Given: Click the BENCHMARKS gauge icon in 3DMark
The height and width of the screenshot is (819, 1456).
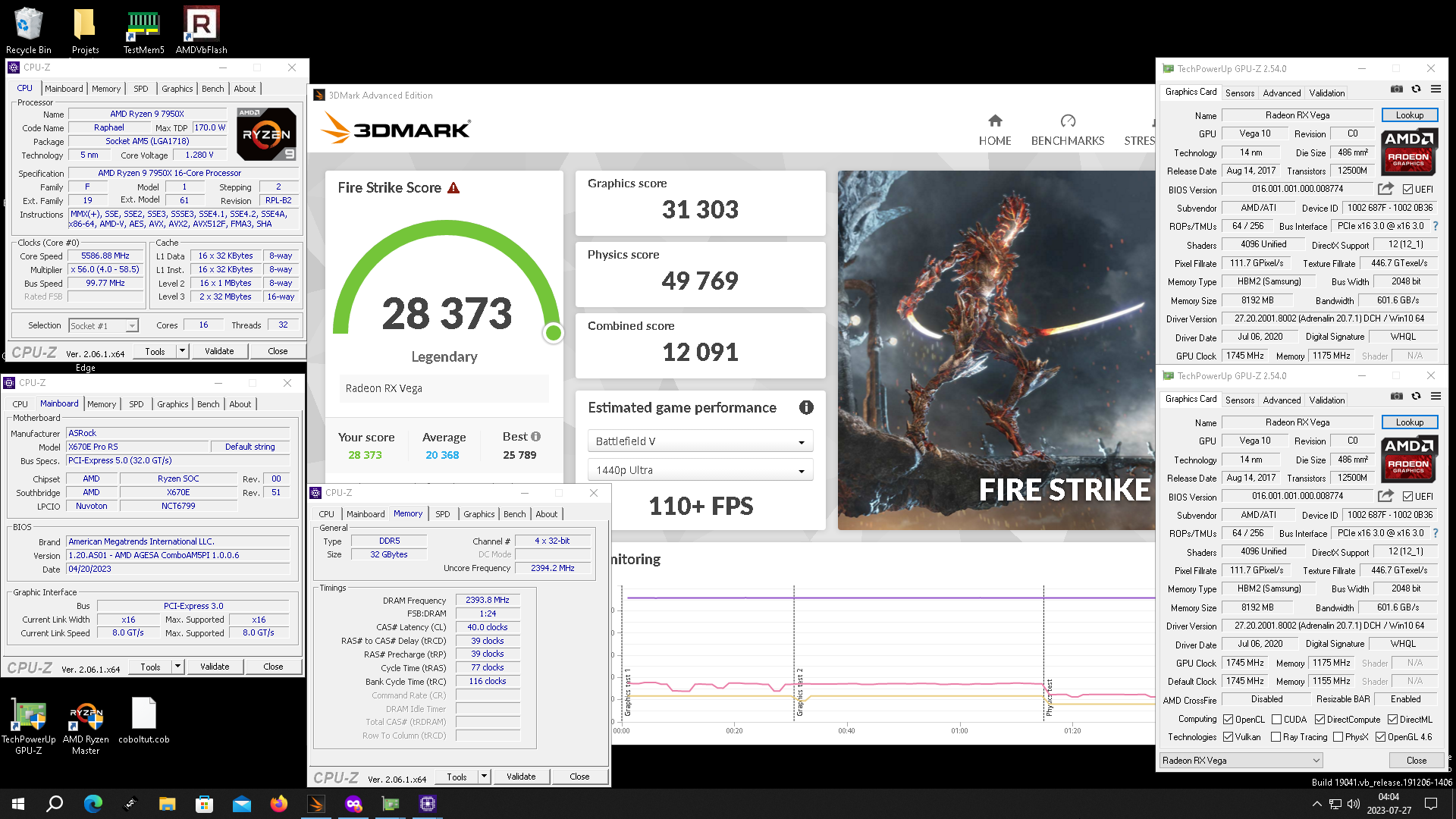Looking at the screenshot, I should tap(1068, 121).
